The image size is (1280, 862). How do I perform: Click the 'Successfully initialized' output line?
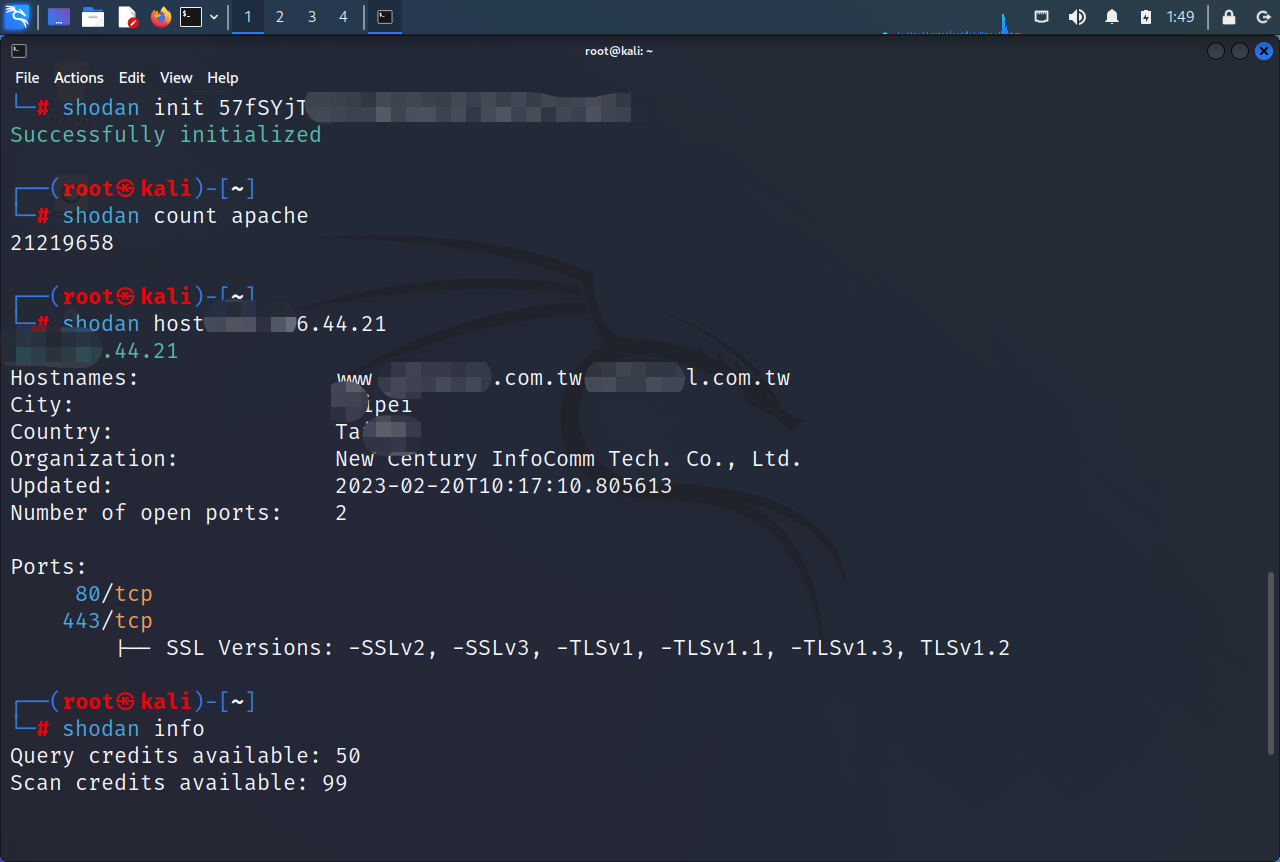166,135
